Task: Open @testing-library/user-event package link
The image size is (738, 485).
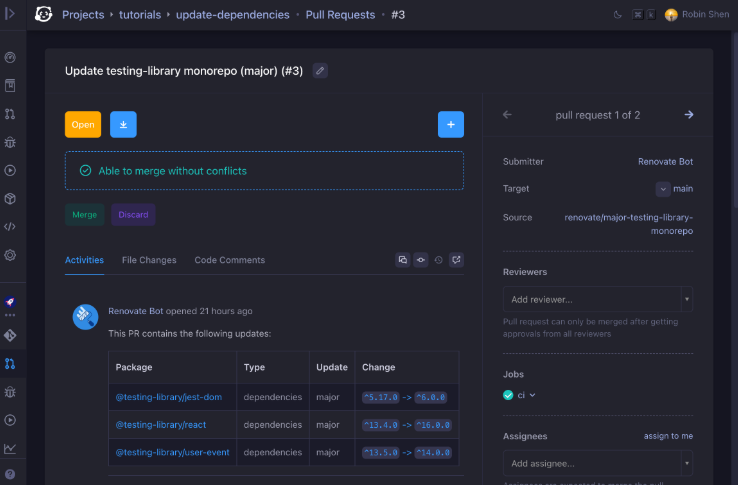Action: 173,452
